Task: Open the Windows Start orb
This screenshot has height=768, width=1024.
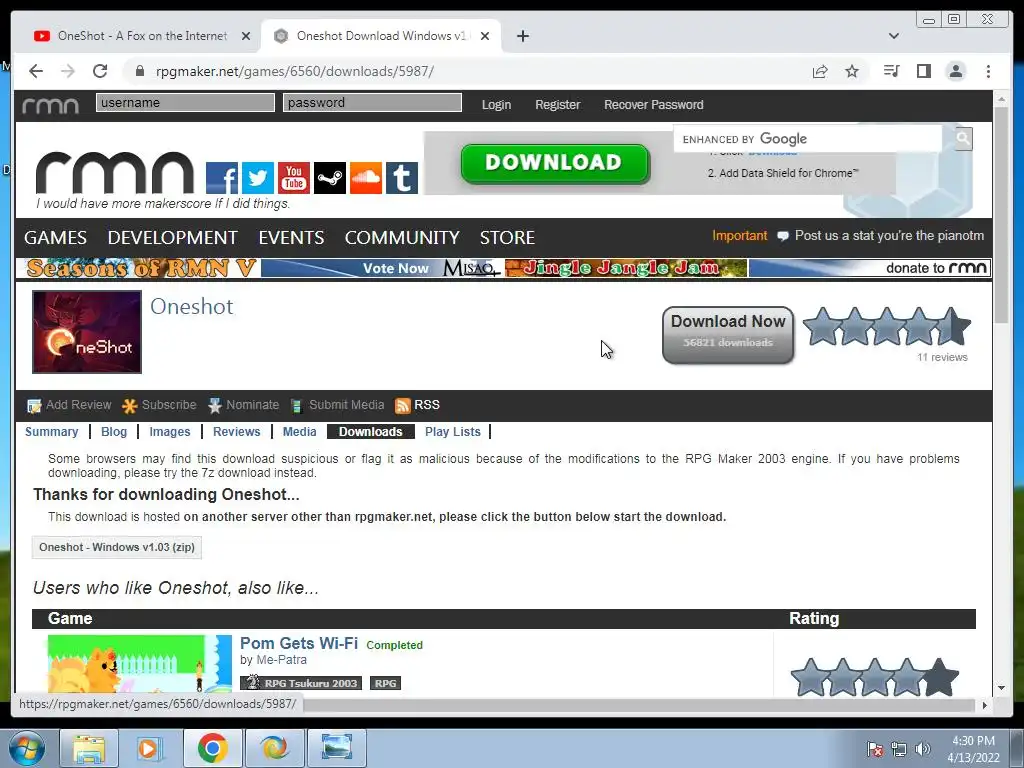Action: pos(27,748)
